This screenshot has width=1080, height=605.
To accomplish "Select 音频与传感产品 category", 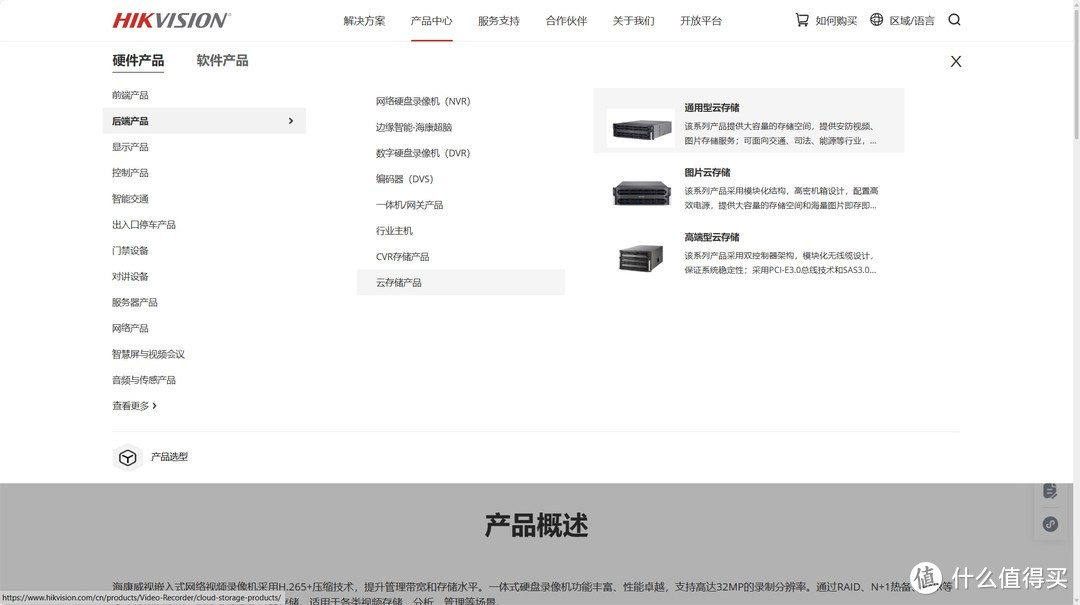I will [x=144, y=380].
